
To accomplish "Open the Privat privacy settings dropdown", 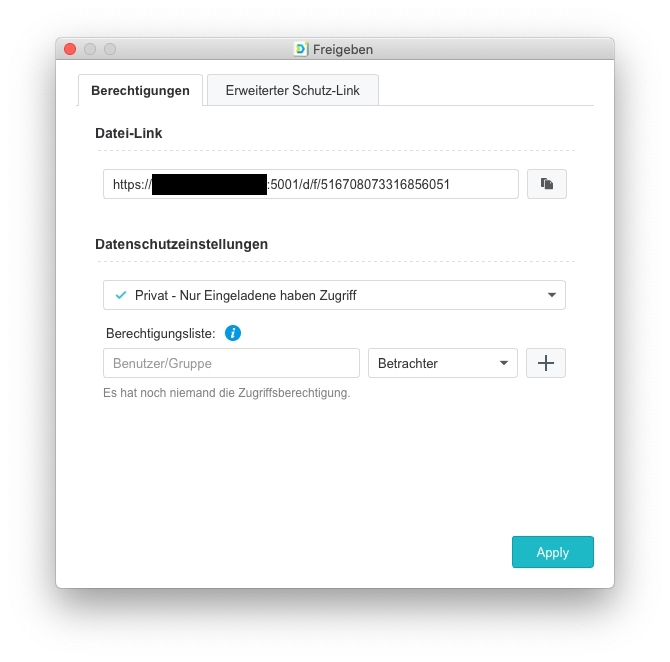I will 334,295.
